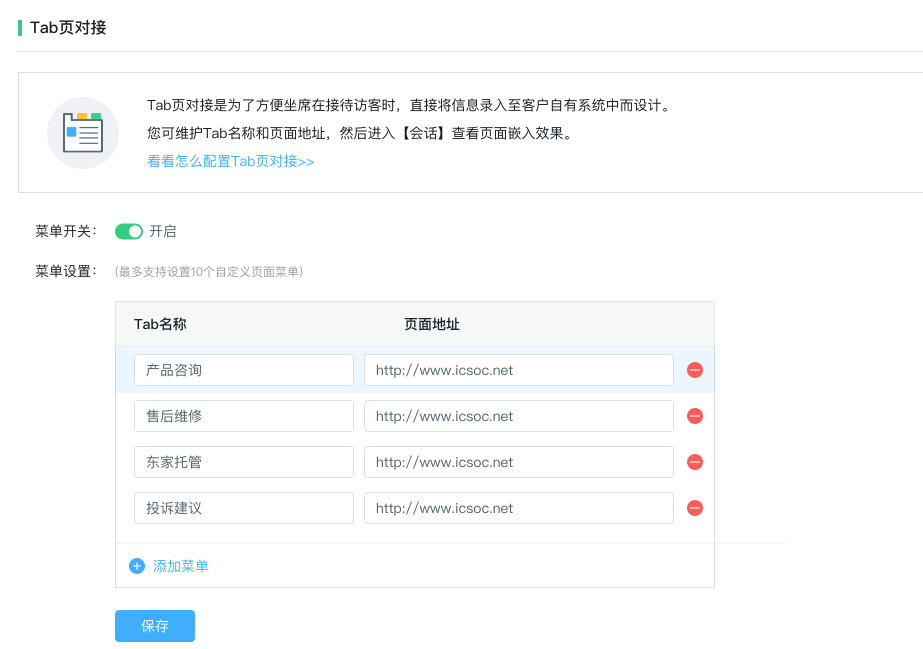Focus the 投诉建议 Tab name field
Viewport: 923px width, 649px height.
point(244,508)
